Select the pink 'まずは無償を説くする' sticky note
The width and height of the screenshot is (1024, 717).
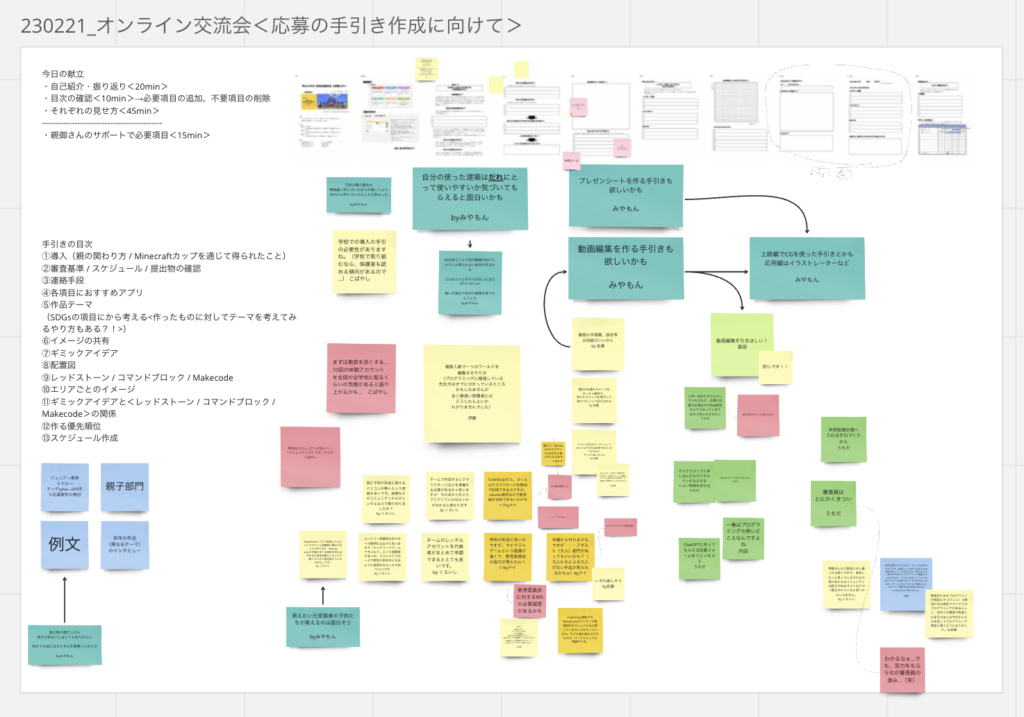[x=340, y=378]
